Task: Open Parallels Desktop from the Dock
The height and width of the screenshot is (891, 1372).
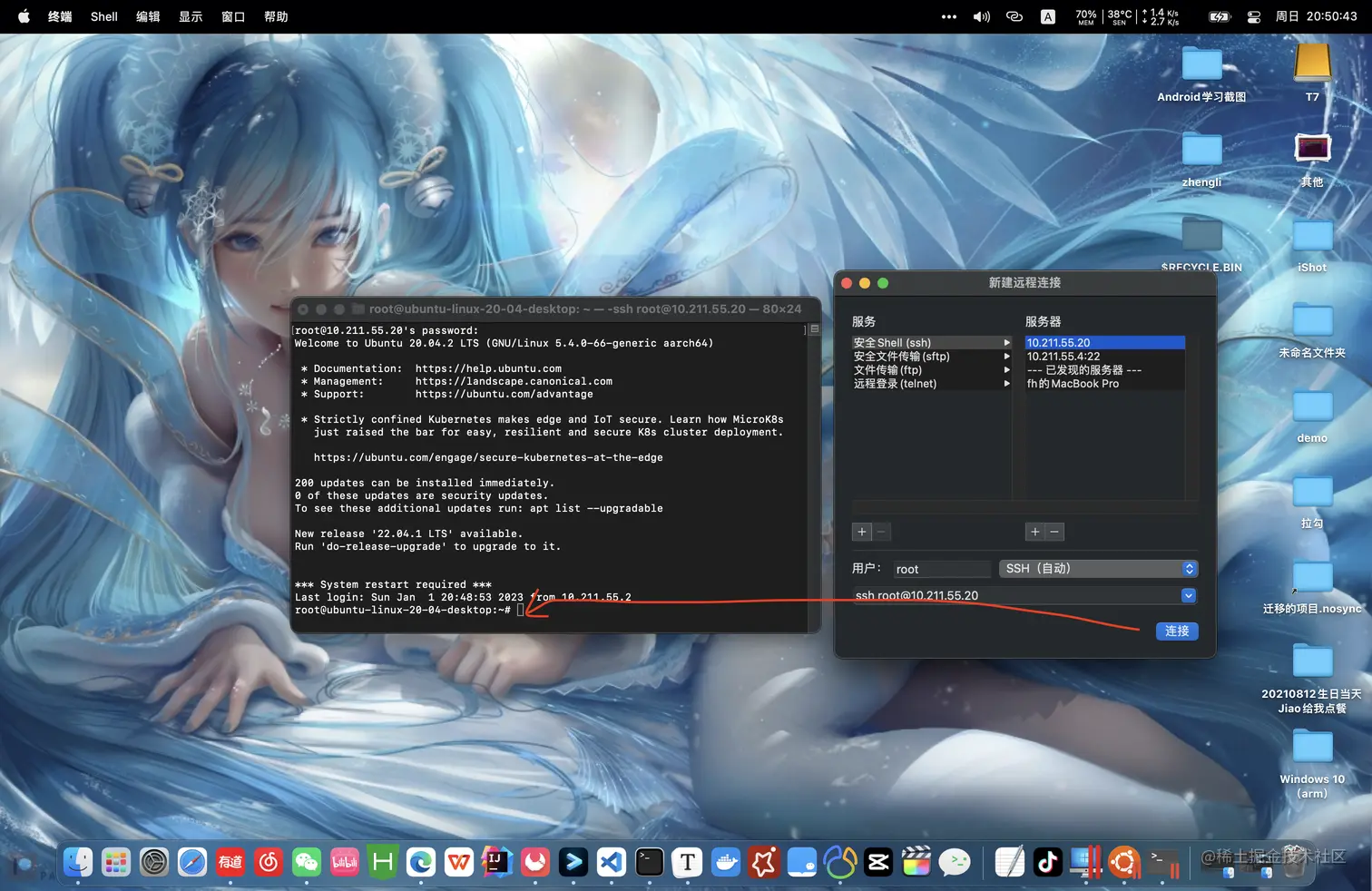Action: pyautogui.click(x=1087, y=862)
